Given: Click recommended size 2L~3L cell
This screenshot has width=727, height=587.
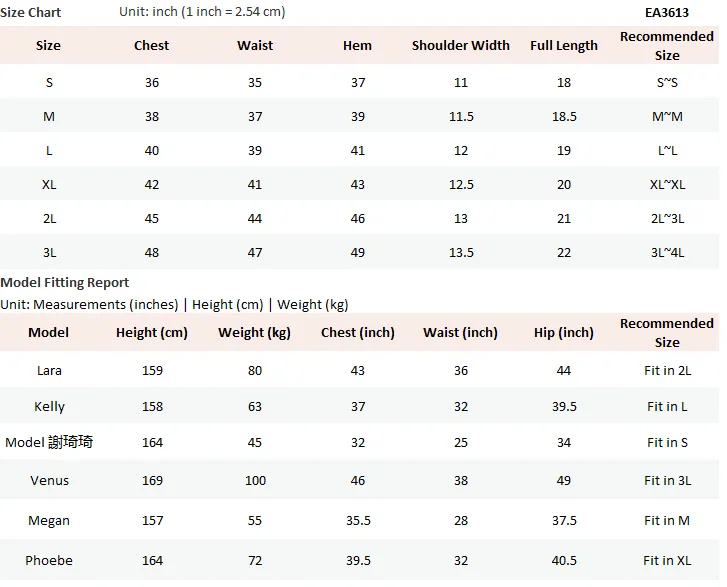Looking at the screenshot, I should [x=667, y=218].
